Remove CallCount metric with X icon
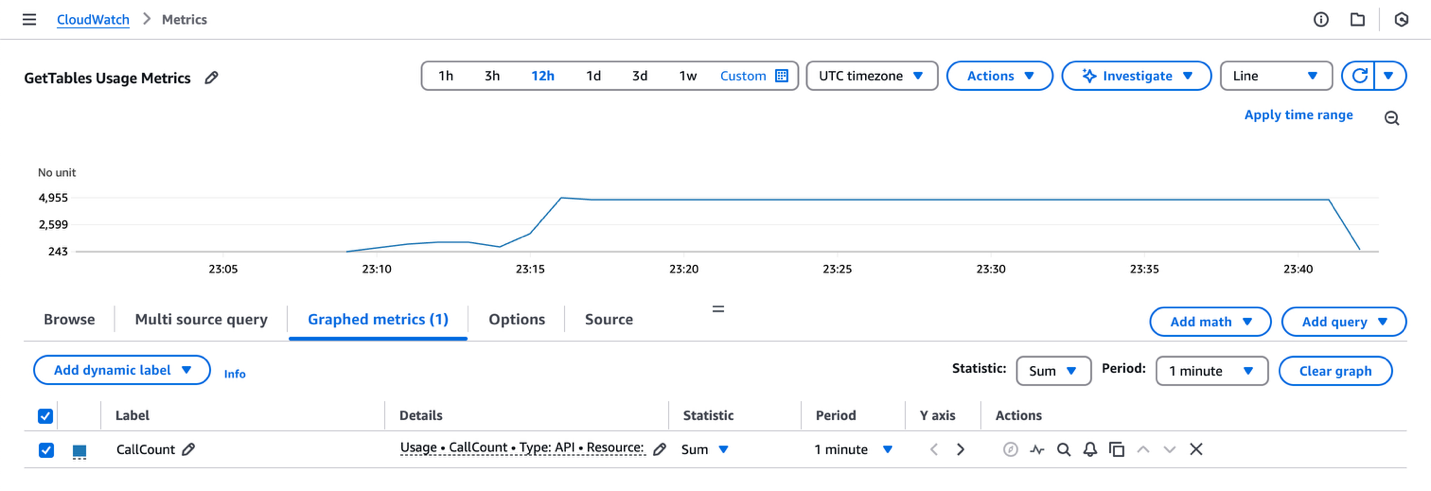This screenshot has width=1431, height=491. pos(1195,450)
